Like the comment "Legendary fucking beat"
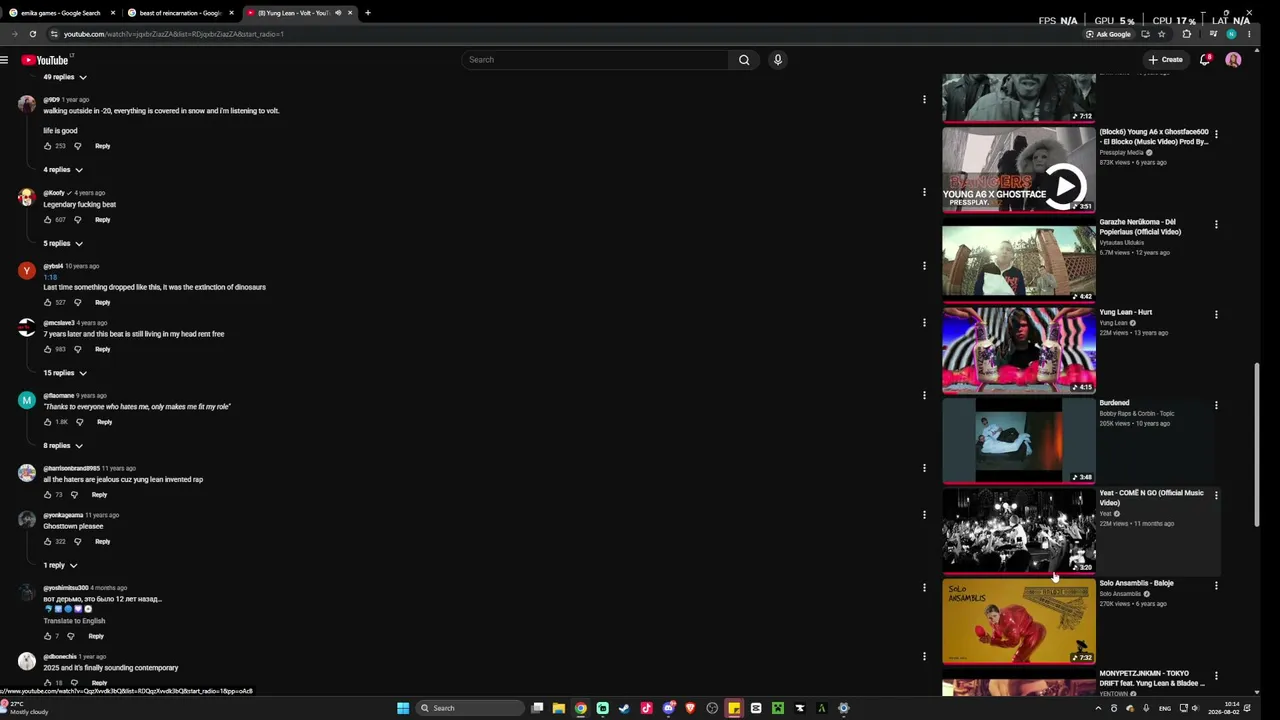This screenshot has height=720, width=1280. point(47,220)
